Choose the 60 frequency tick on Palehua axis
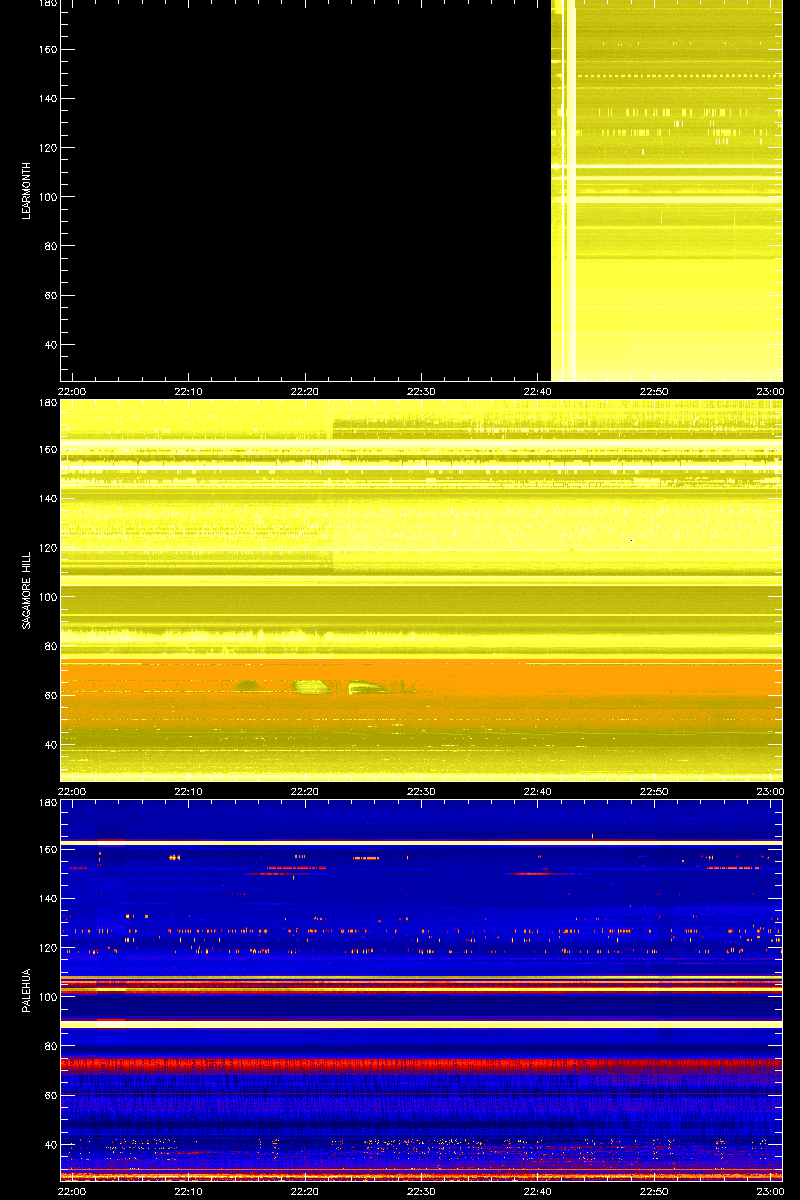Image resolution: width=800 pixels, height=1200 pixels. pyautogui.click(x=50, y=1095)
